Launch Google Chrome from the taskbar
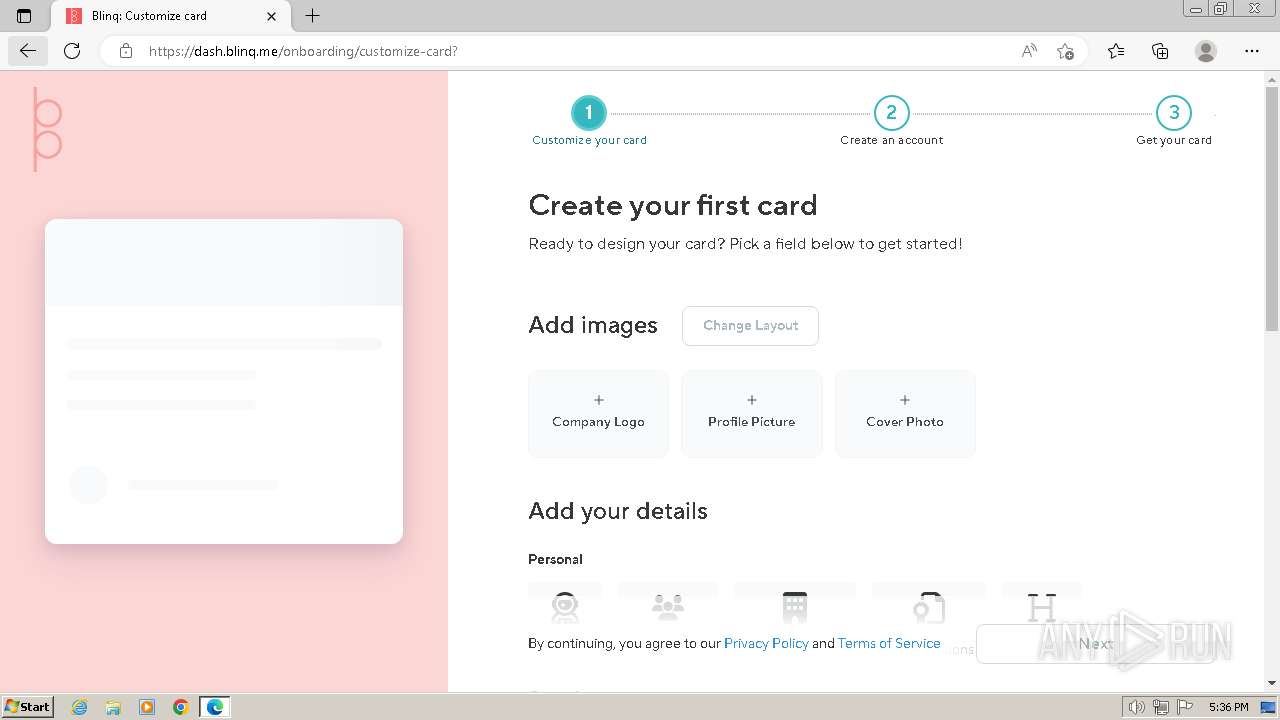Screen dimensions: 1280x720 [180, 707]
